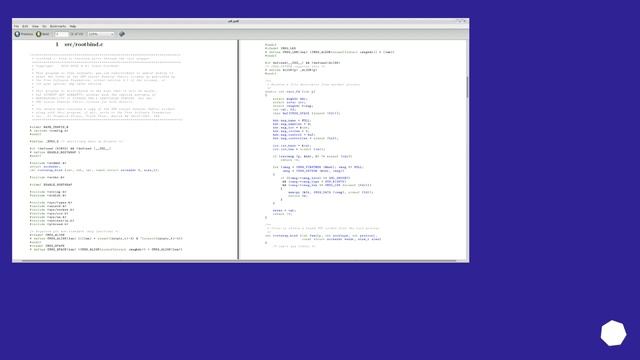Open the File menu
Image resolution: width=640 pixels, height=360 pixels.
(x=16, y=26)
